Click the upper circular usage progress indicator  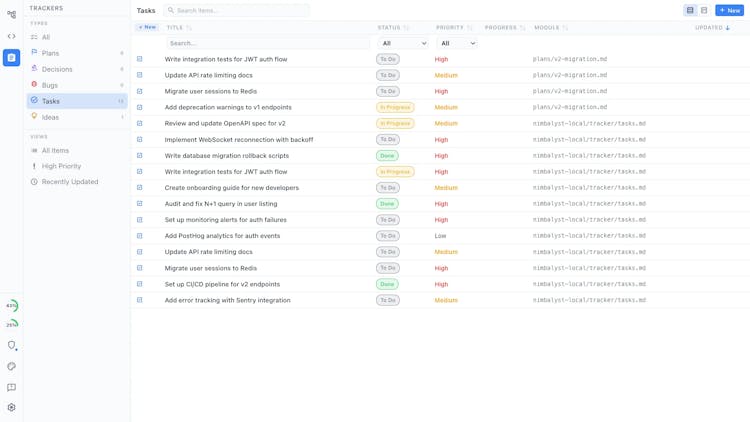(12, 306)
